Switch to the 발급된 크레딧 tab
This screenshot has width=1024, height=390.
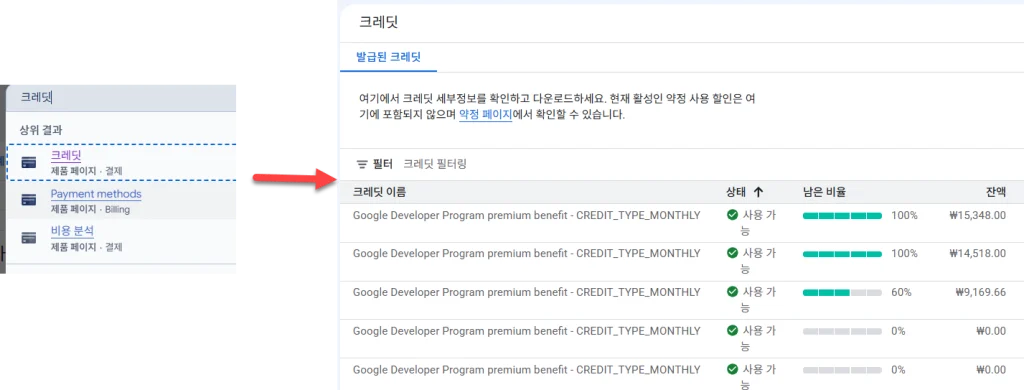pos(389,57)
